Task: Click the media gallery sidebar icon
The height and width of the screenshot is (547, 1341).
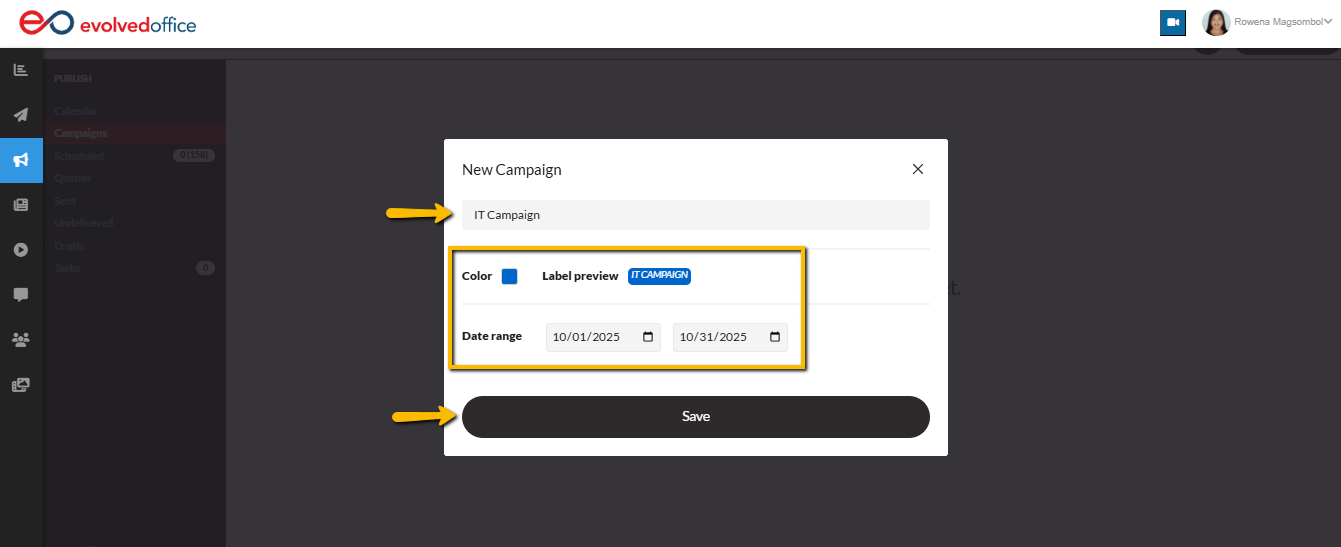Action: pyautogui.click(x=20, y=385)
